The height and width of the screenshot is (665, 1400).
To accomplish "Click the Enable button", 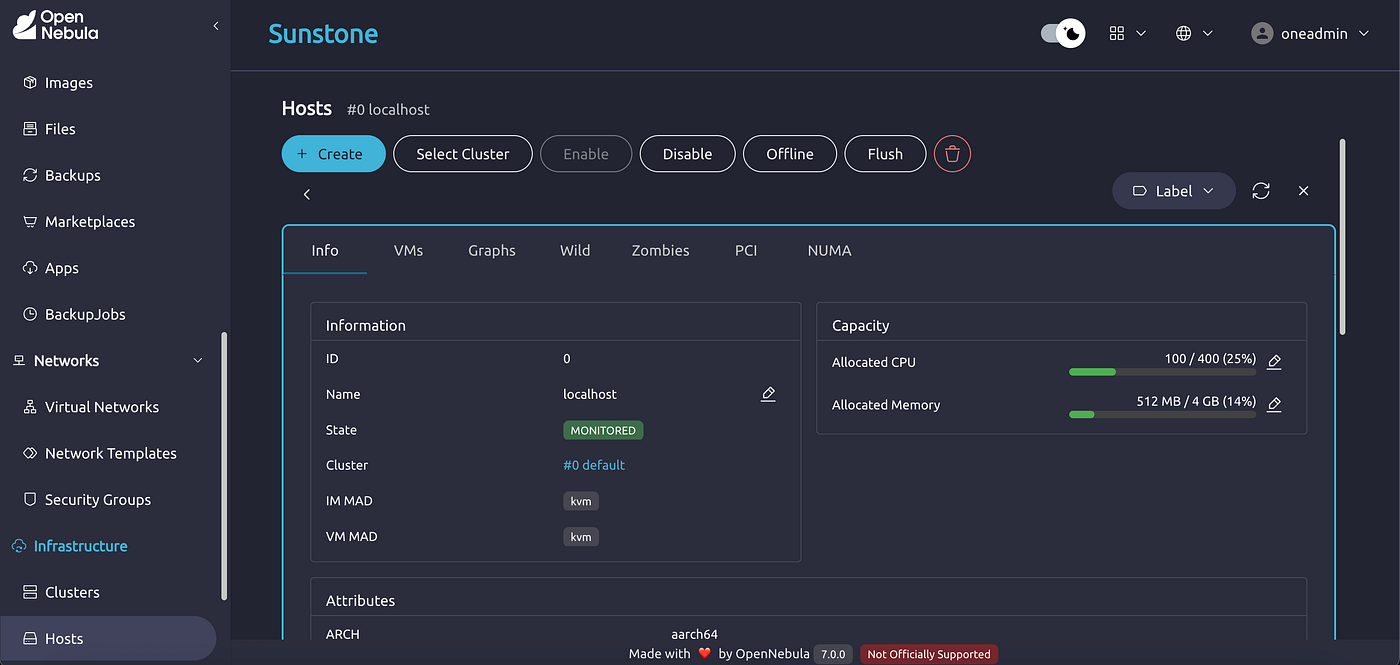I will point(586,154).
